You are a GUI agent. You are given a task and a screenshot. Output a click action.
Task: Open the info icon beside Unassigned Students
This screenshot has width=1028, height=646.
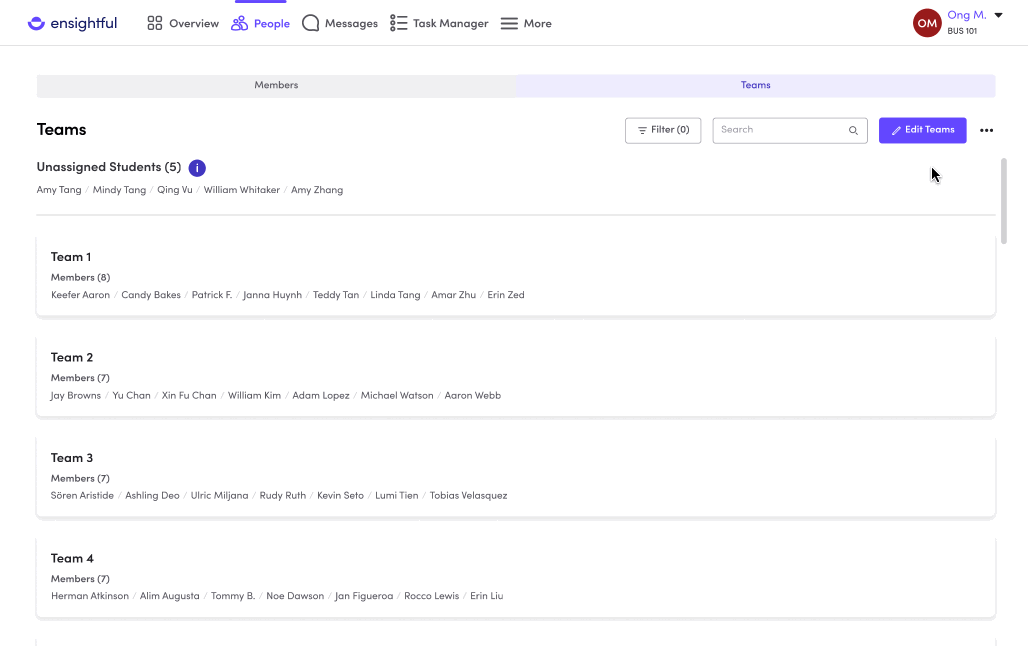tap(197, 168)
